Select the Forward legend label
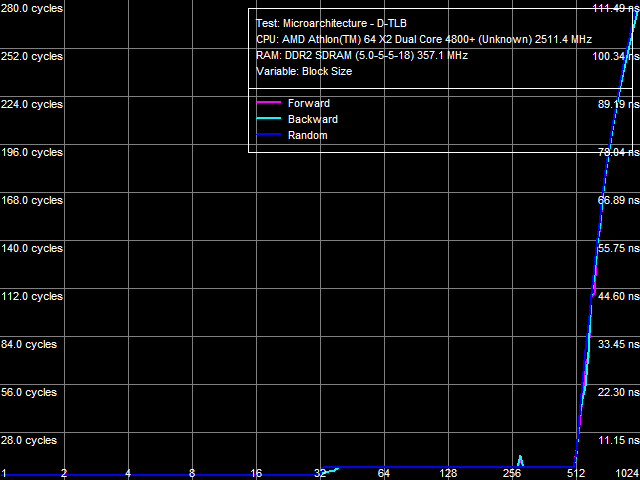 click(308, 103)
